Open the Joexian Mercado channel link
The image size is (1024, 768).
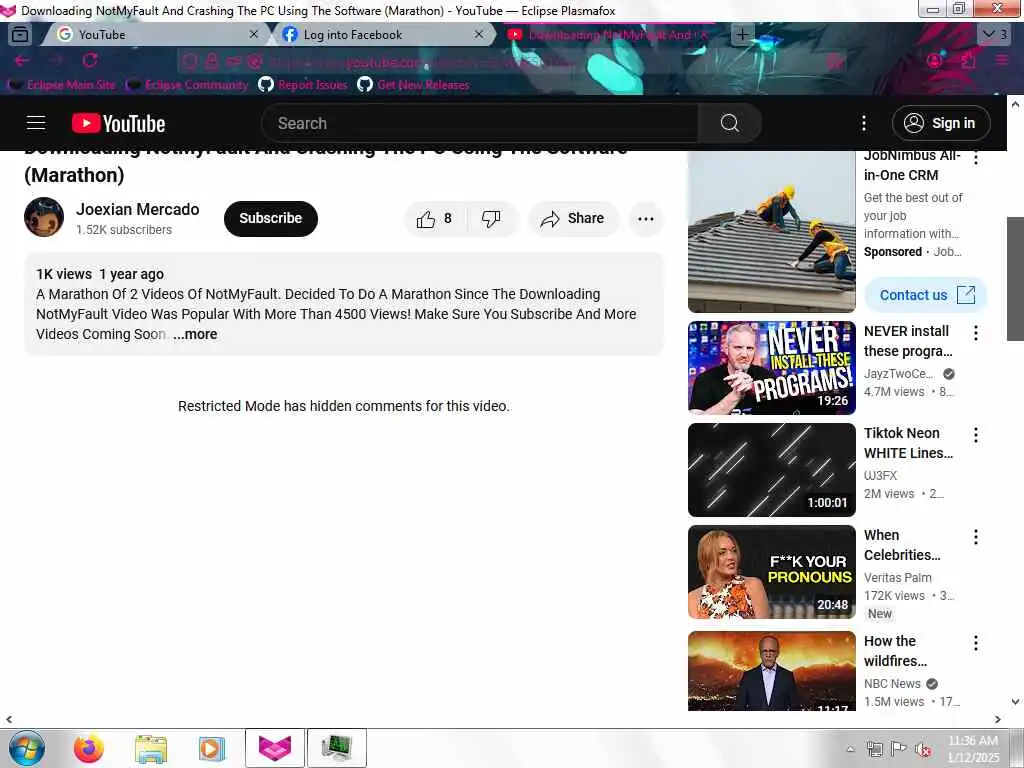coord(137,209)
